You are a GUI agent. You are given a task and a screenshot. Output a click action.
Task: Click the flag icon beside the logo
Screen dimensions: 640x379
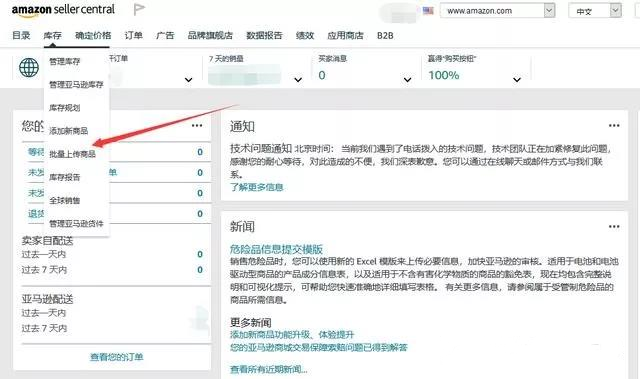[x=139, y=9]
